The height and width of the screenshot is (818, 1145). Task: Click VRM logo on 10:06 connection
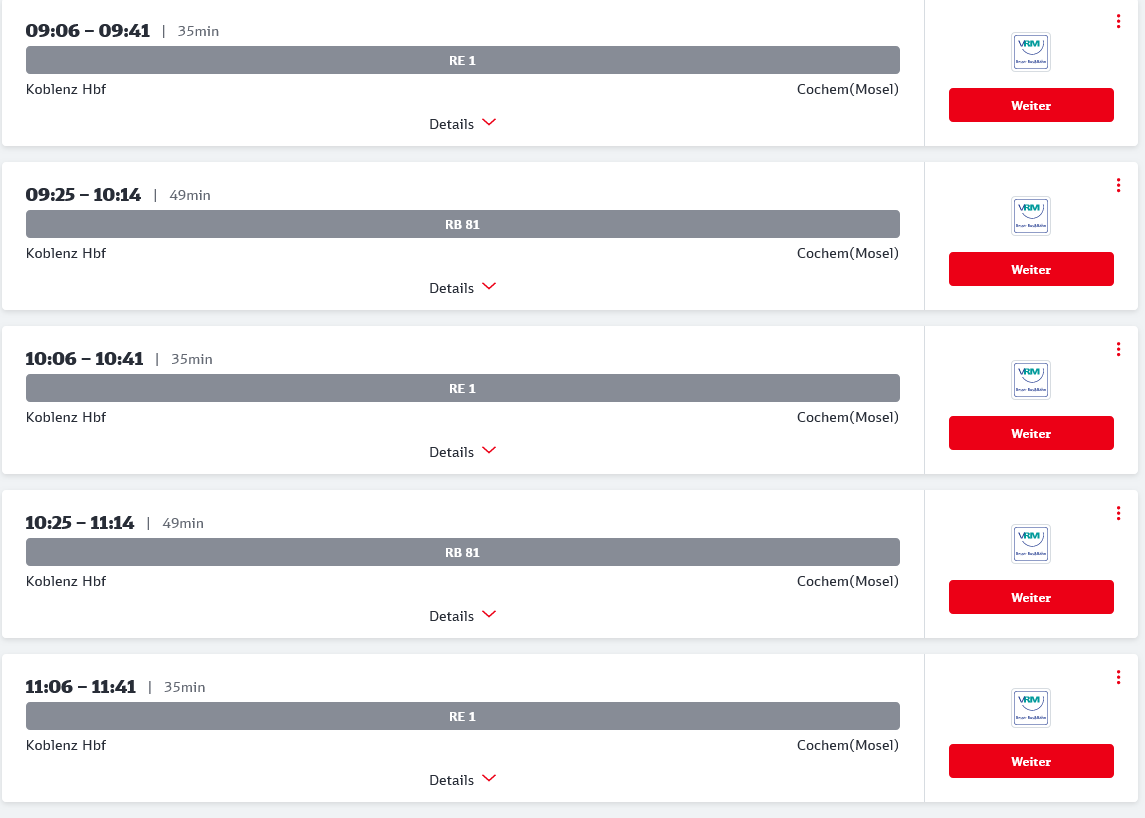tap(1030, 380)
